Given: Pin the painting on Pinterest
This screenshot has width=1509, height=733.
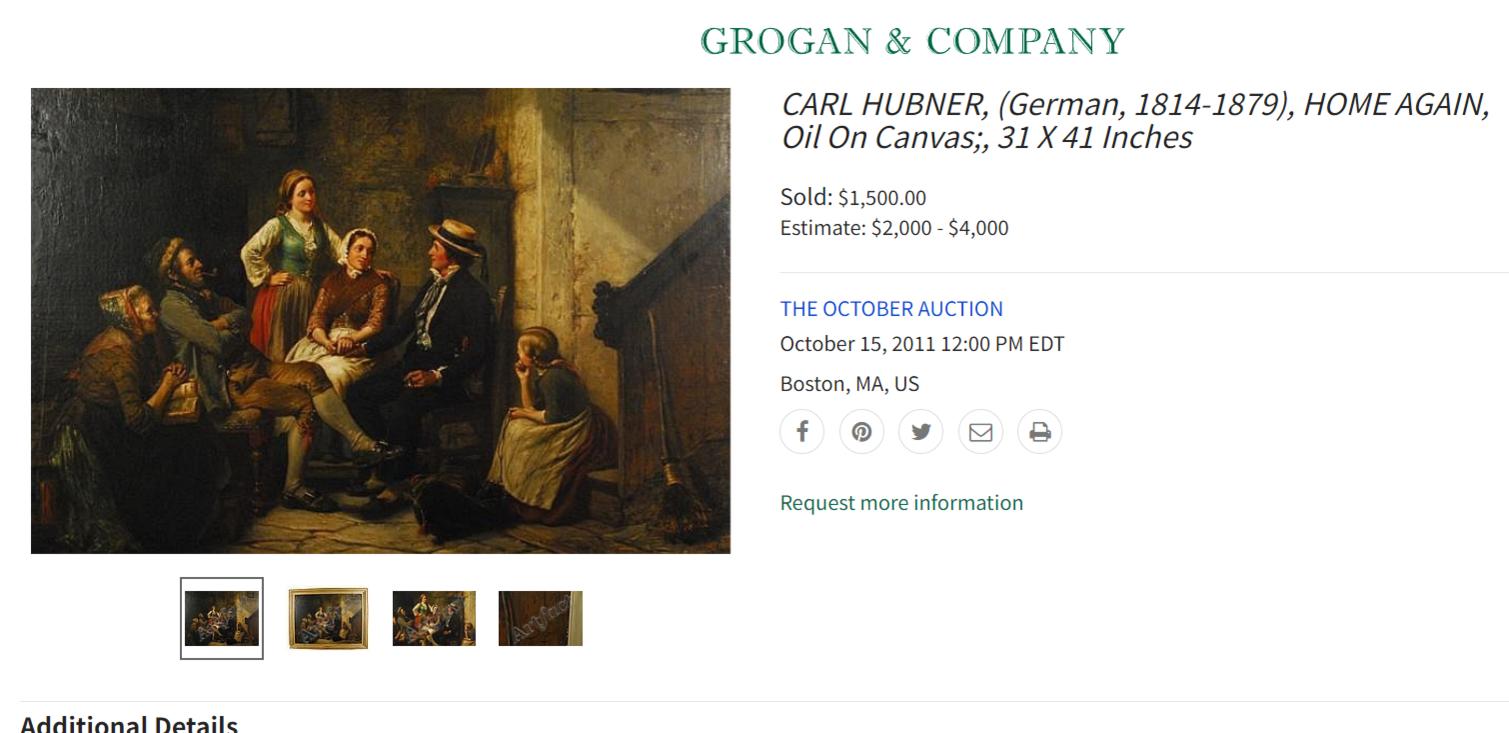Looking at the screenshot, I should pos(861,432).
